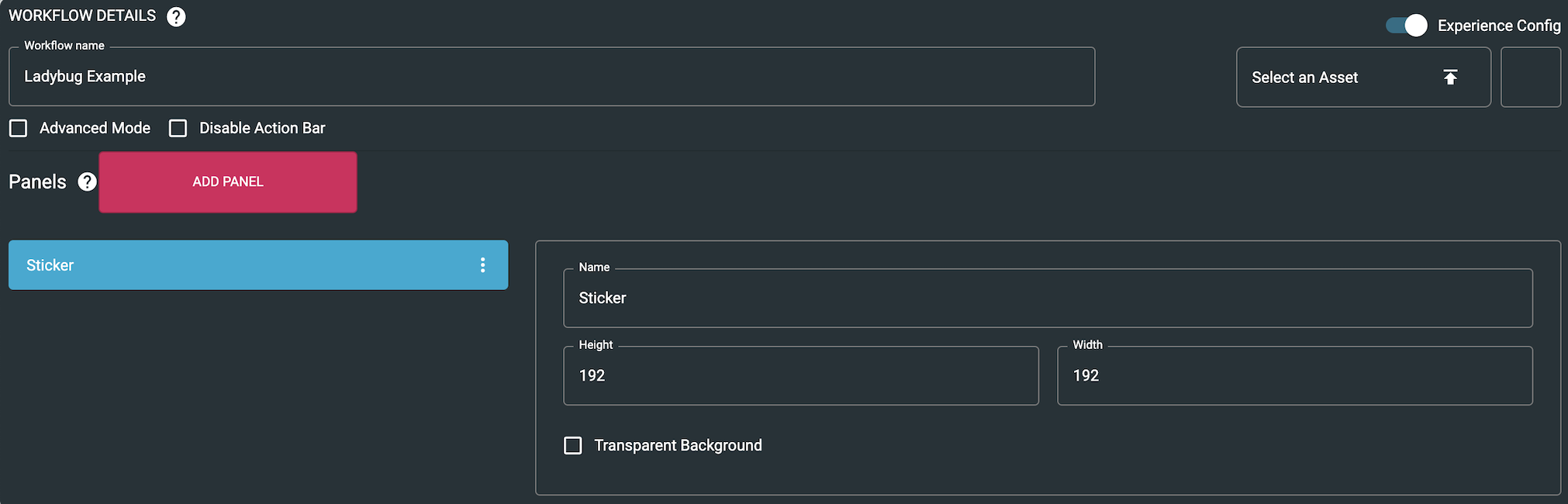Viewport: 1568px width, 504px height.
Task: Check the Disable Action Bar box
Action: coord(178,128)
